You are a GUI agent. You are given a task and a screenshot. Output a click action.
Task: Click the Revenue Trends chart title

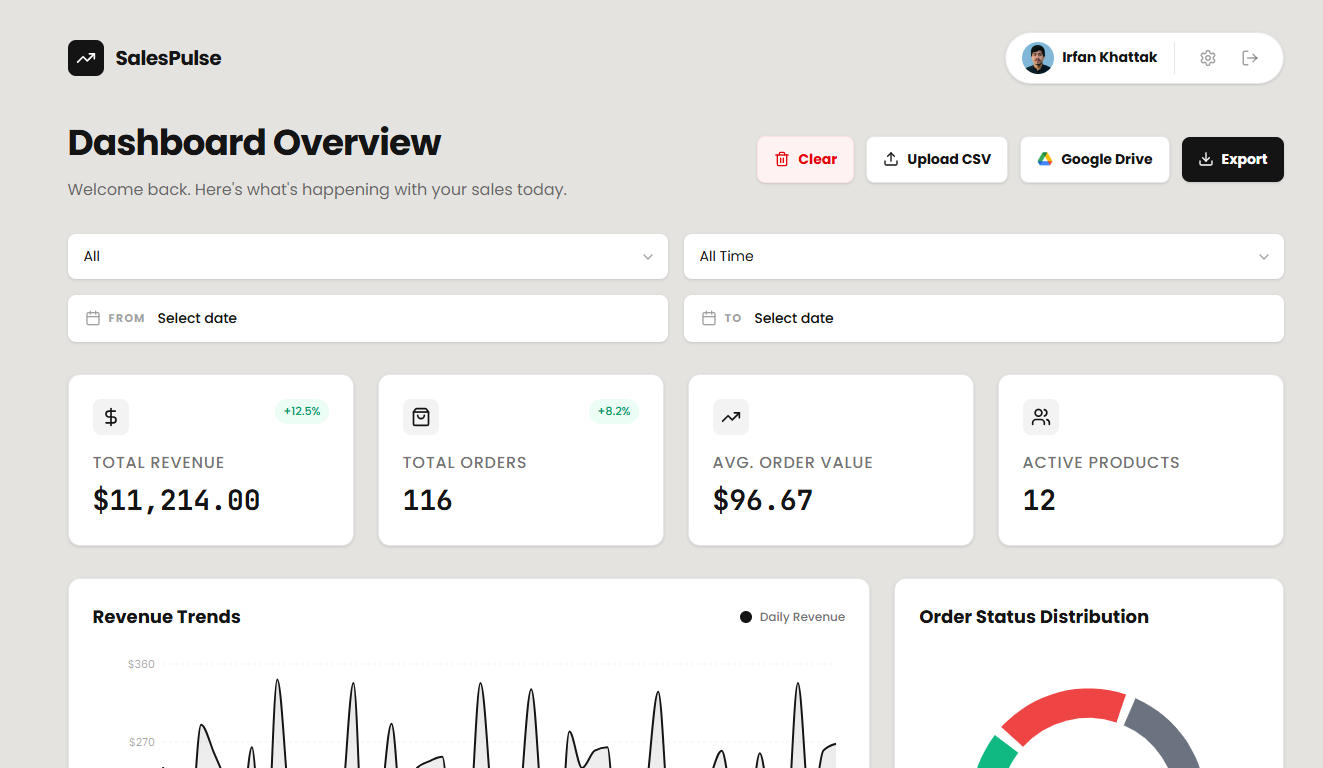(x=167, y=617)
